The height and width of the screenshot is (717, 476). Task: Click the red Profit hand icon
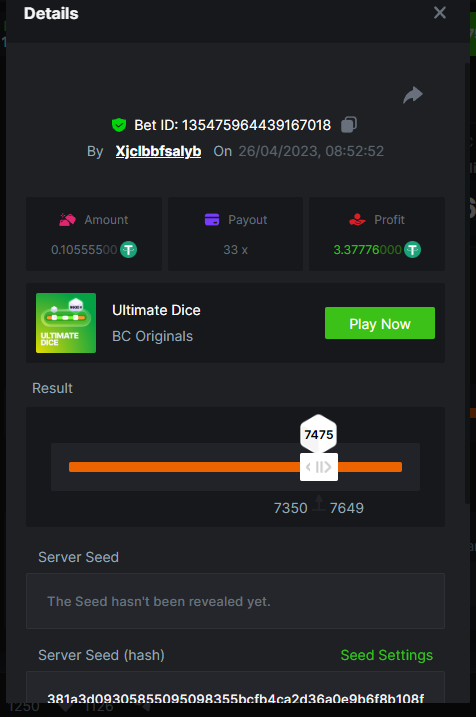coord(357,220)
